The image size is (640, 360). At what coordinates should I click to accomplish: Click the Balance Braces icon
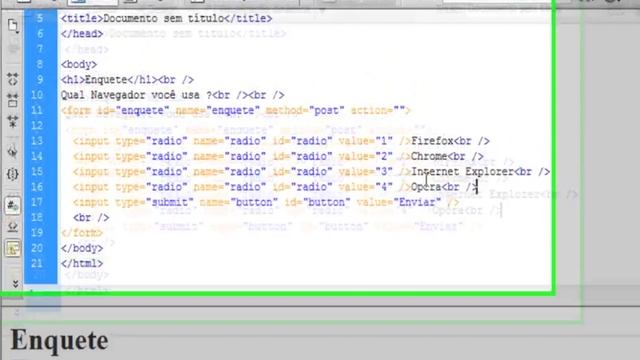coord(13,174)
